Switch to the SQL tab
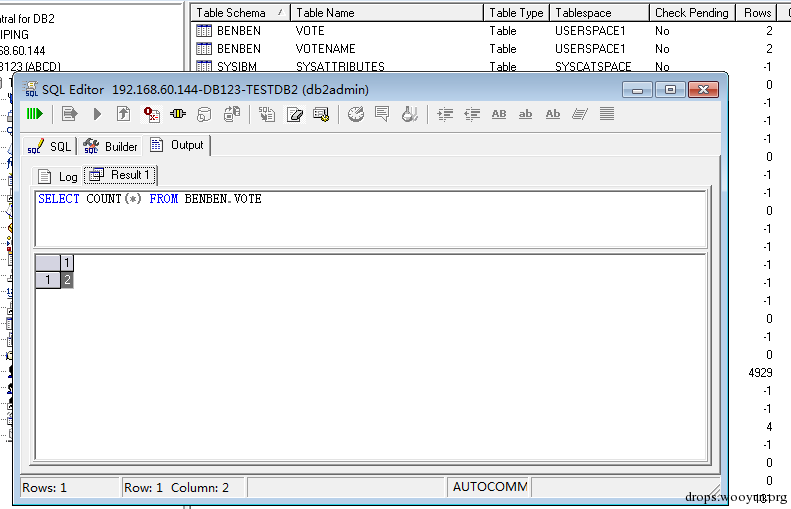Viewport: 791px width, 509px height. [49, 146]
